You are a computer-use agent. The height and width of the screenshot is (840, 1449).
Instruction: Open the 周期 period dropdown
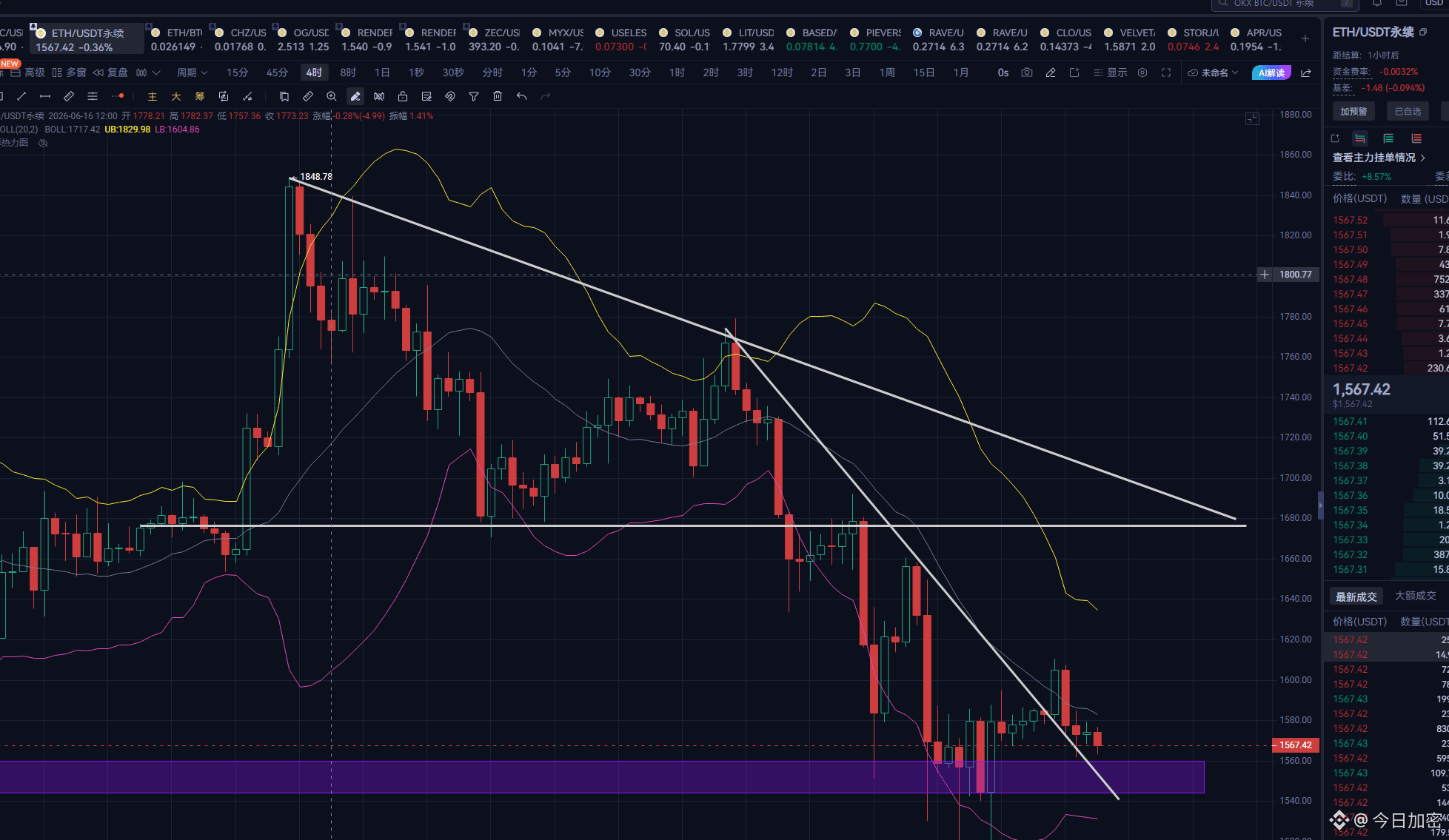point(192,73)
